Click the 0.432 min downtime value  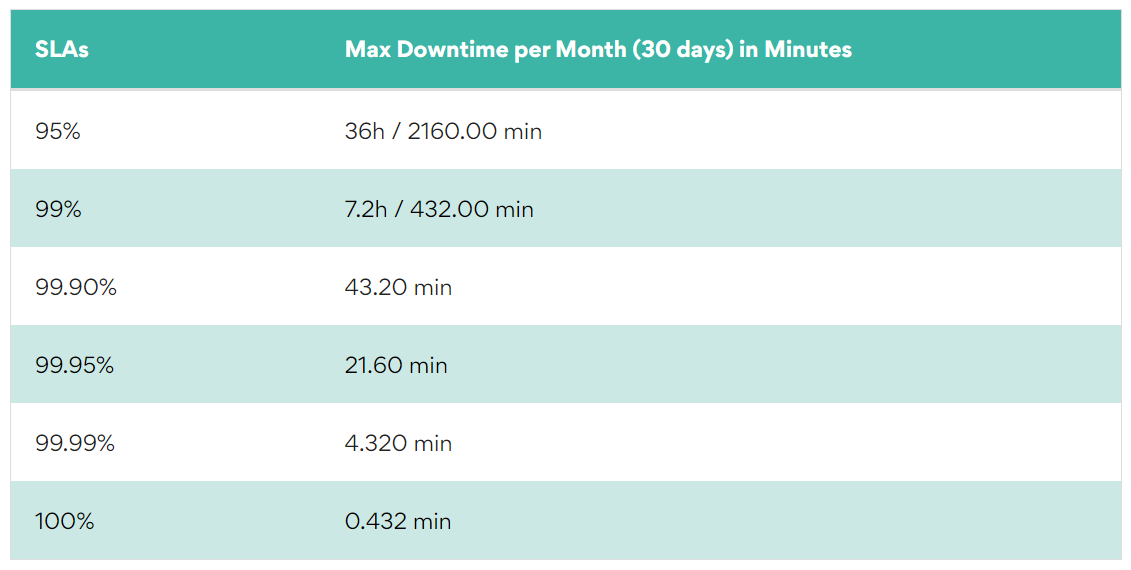(398, 521)
